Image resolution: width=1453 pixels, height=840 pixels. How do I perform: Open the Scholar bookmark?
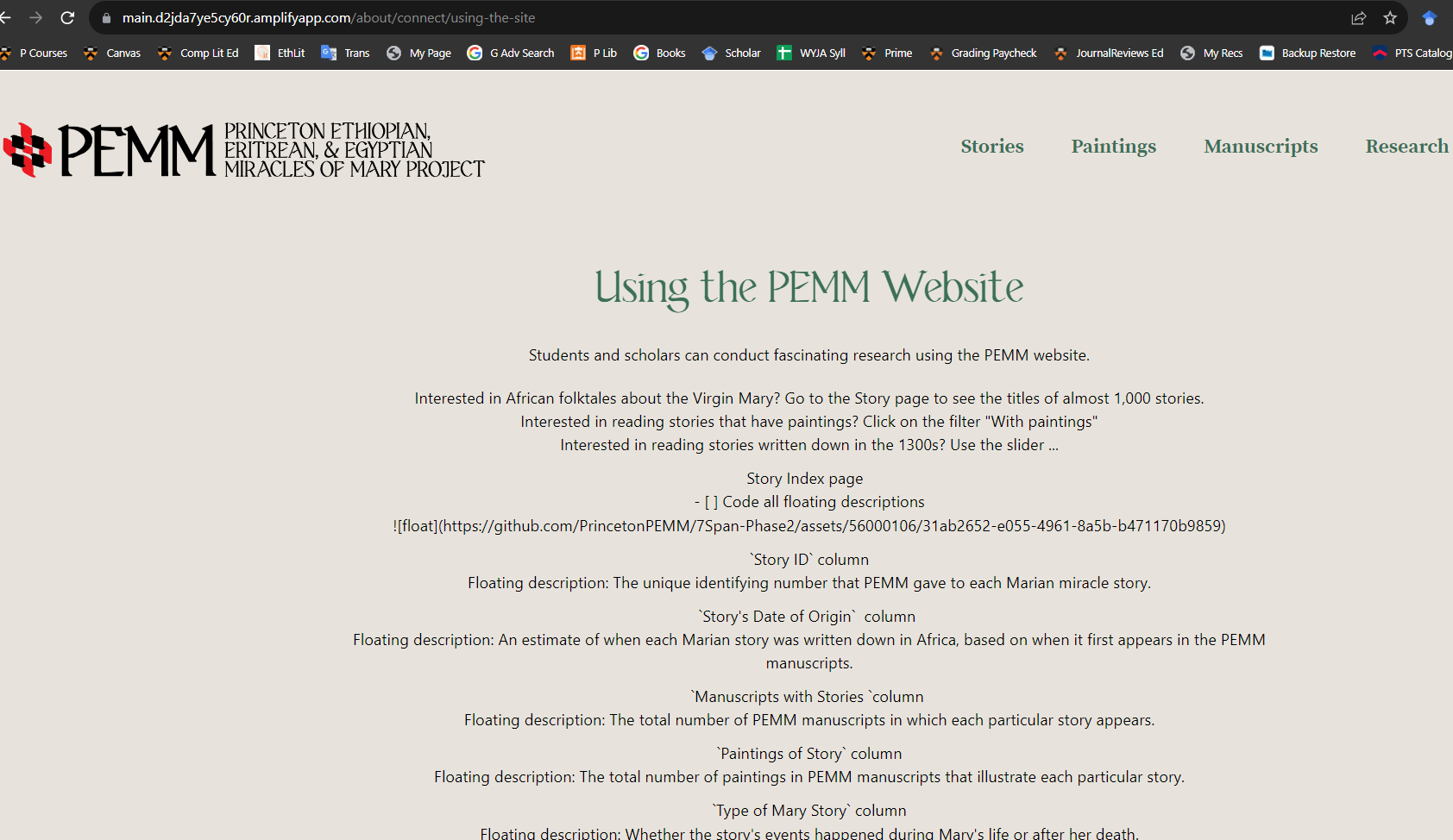731,53
